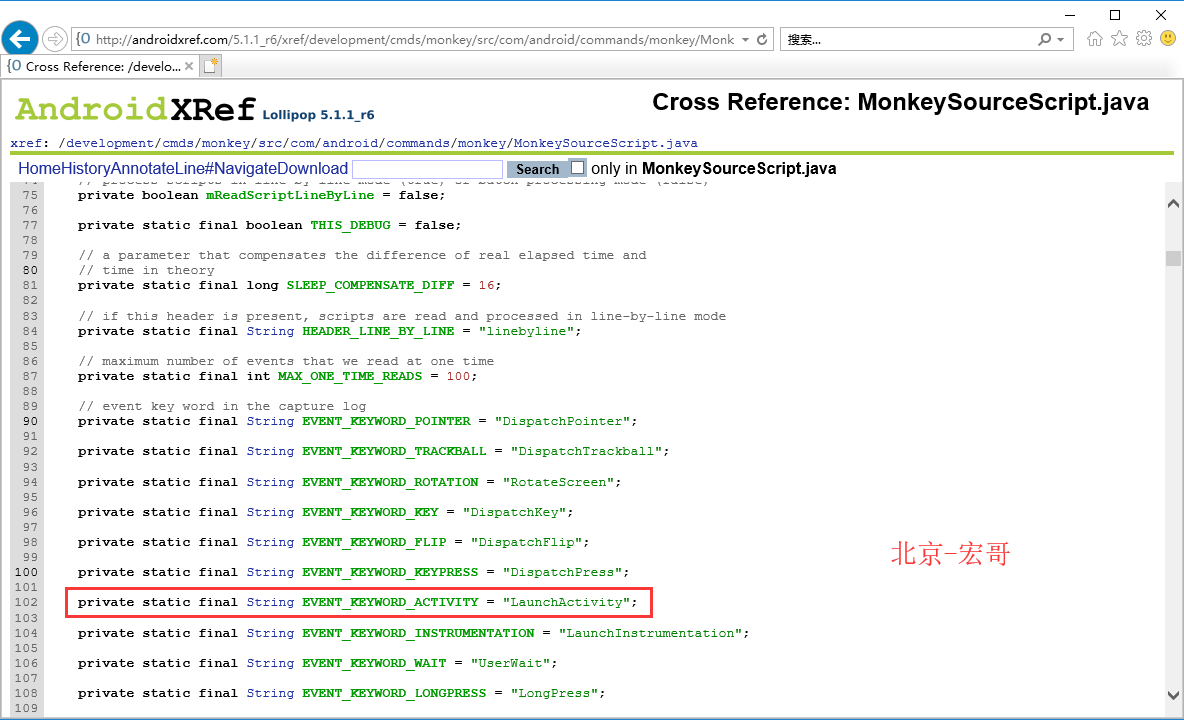Click scrollbar up arrow
The image size is (1184, 720).
point(1173,203)
